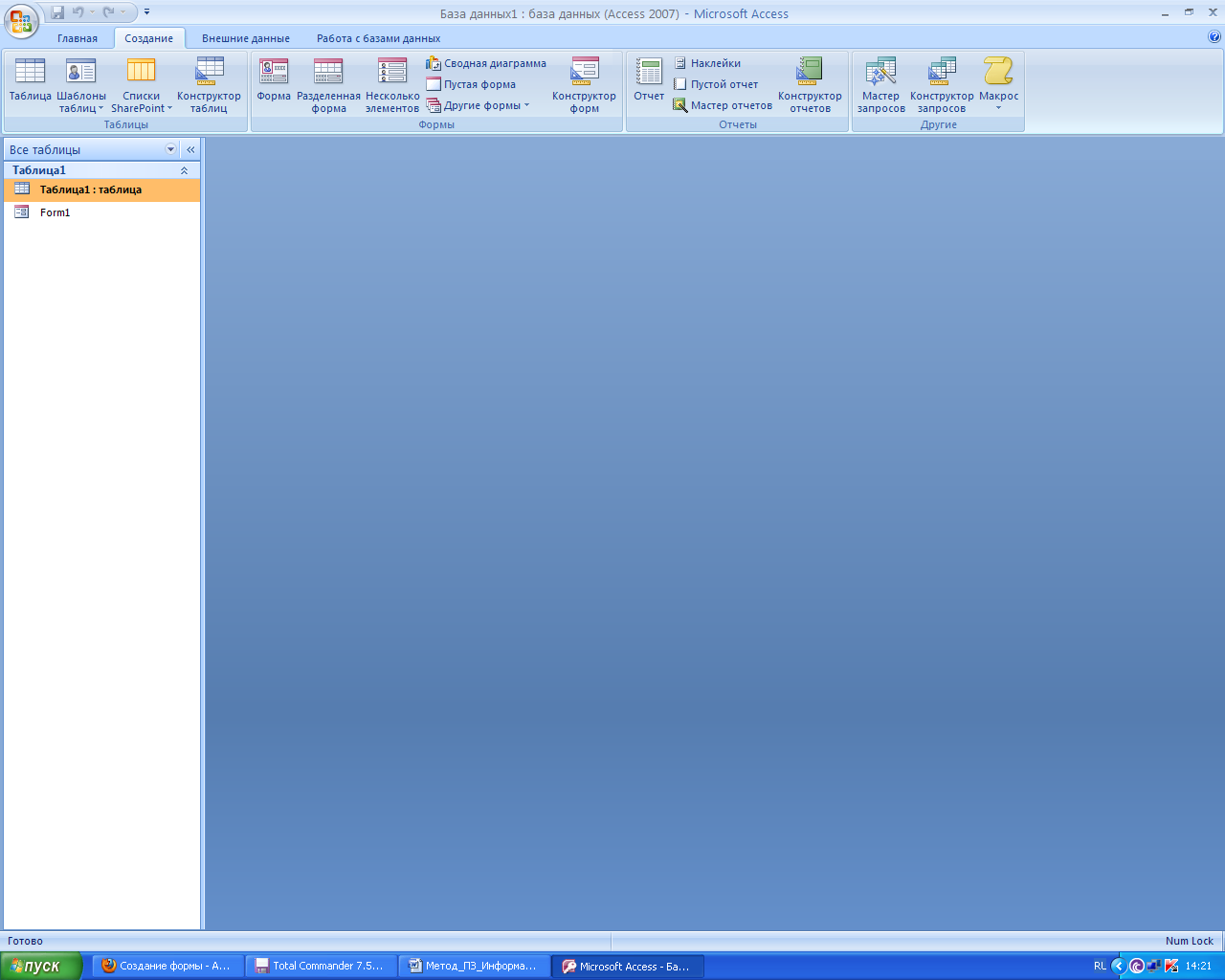1225x980 pixels.
Task: Open Customize Quick Access Toolbar dropdown
Action: (146, 12)
